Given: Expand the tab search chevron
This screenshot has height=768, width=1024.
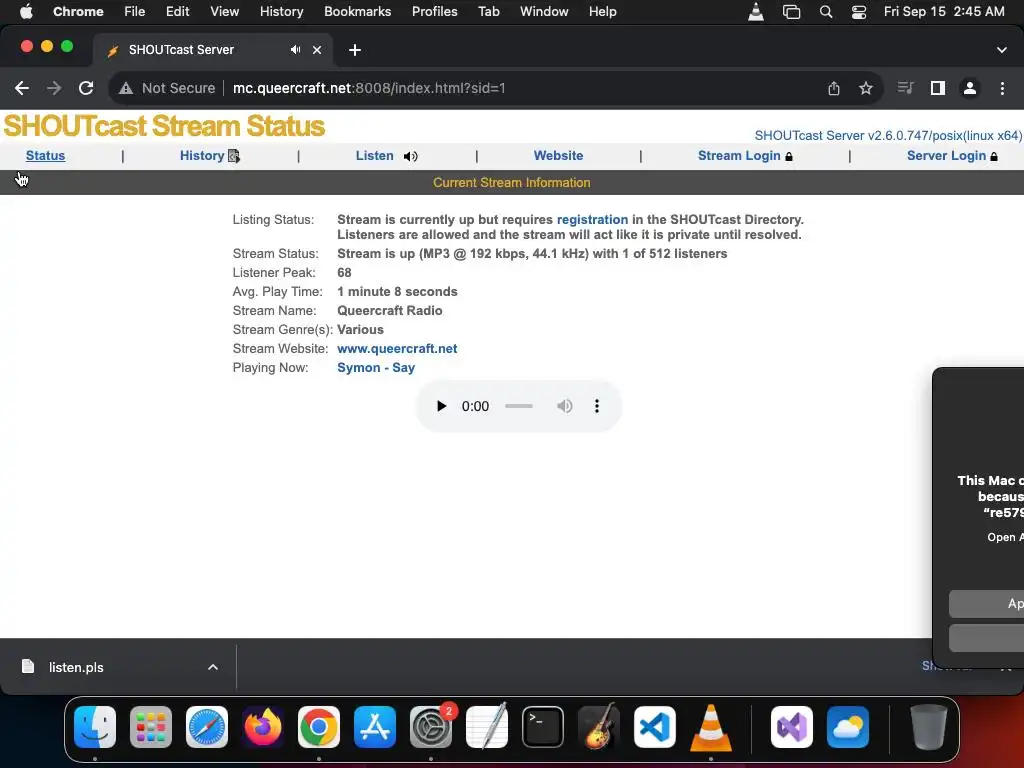Looking at the screenshot, I should 1002,50.
